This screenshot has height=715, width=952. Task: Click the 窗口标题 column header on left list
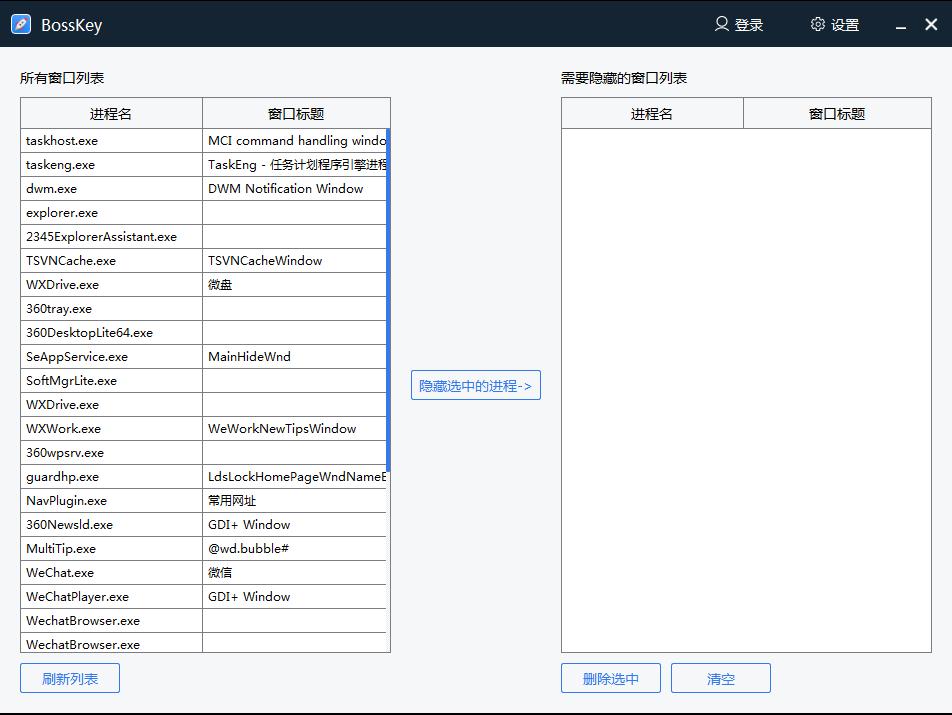[294, 112]
